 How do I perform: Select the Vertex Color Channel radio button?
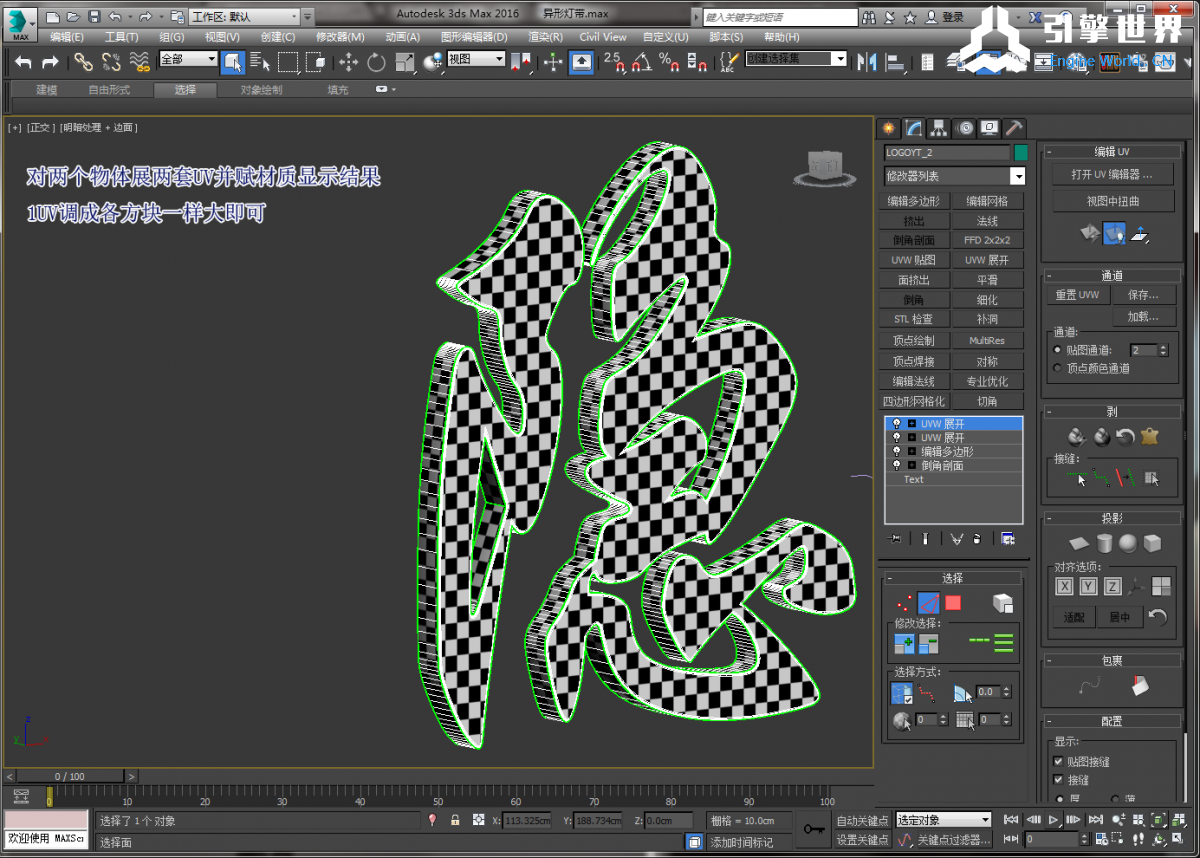tap(1058, 368)
